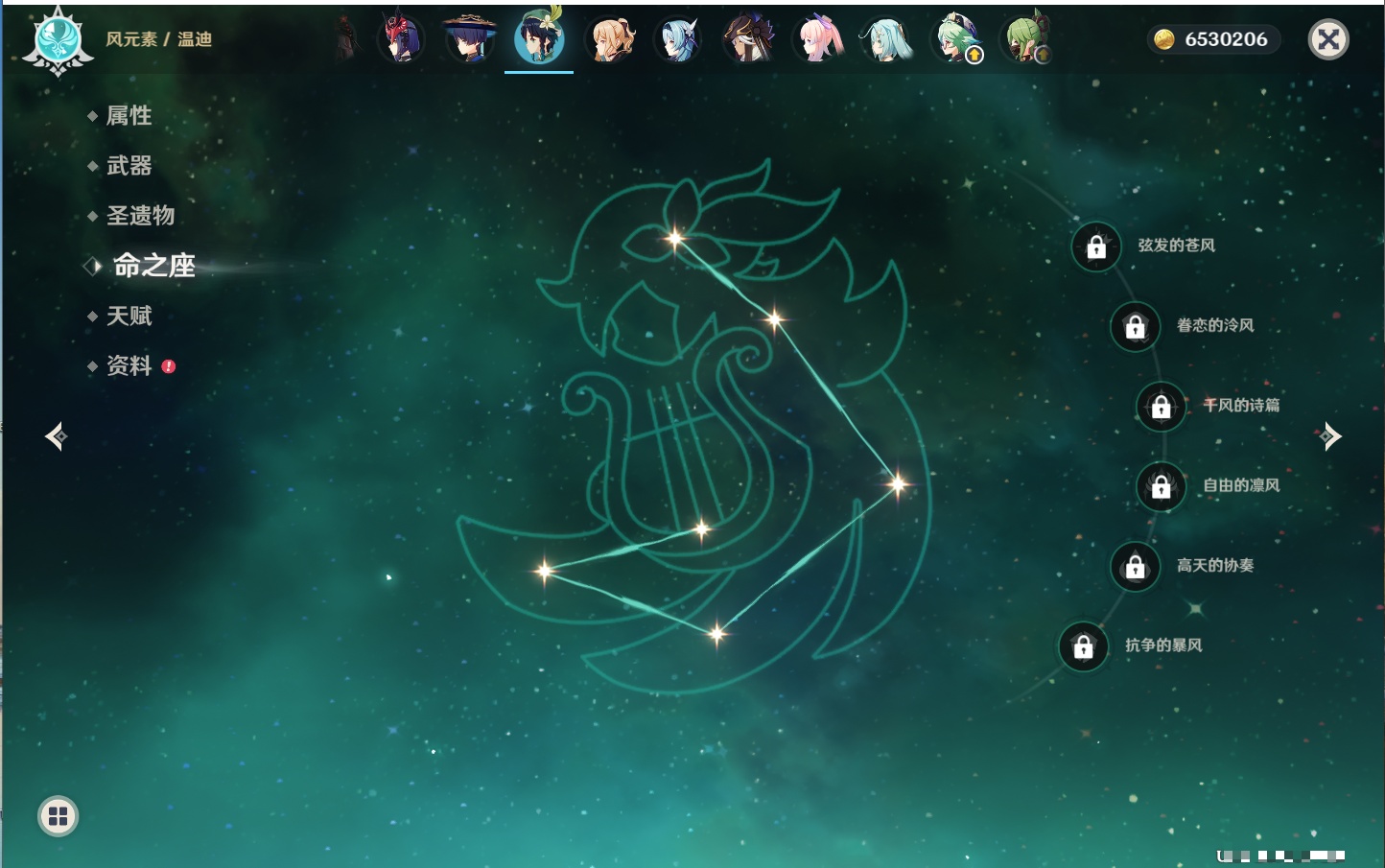The width and height of the screenshot is (1385, 868).
Task: Click the Mora amount 6530206
Action: pos(1226,39)
